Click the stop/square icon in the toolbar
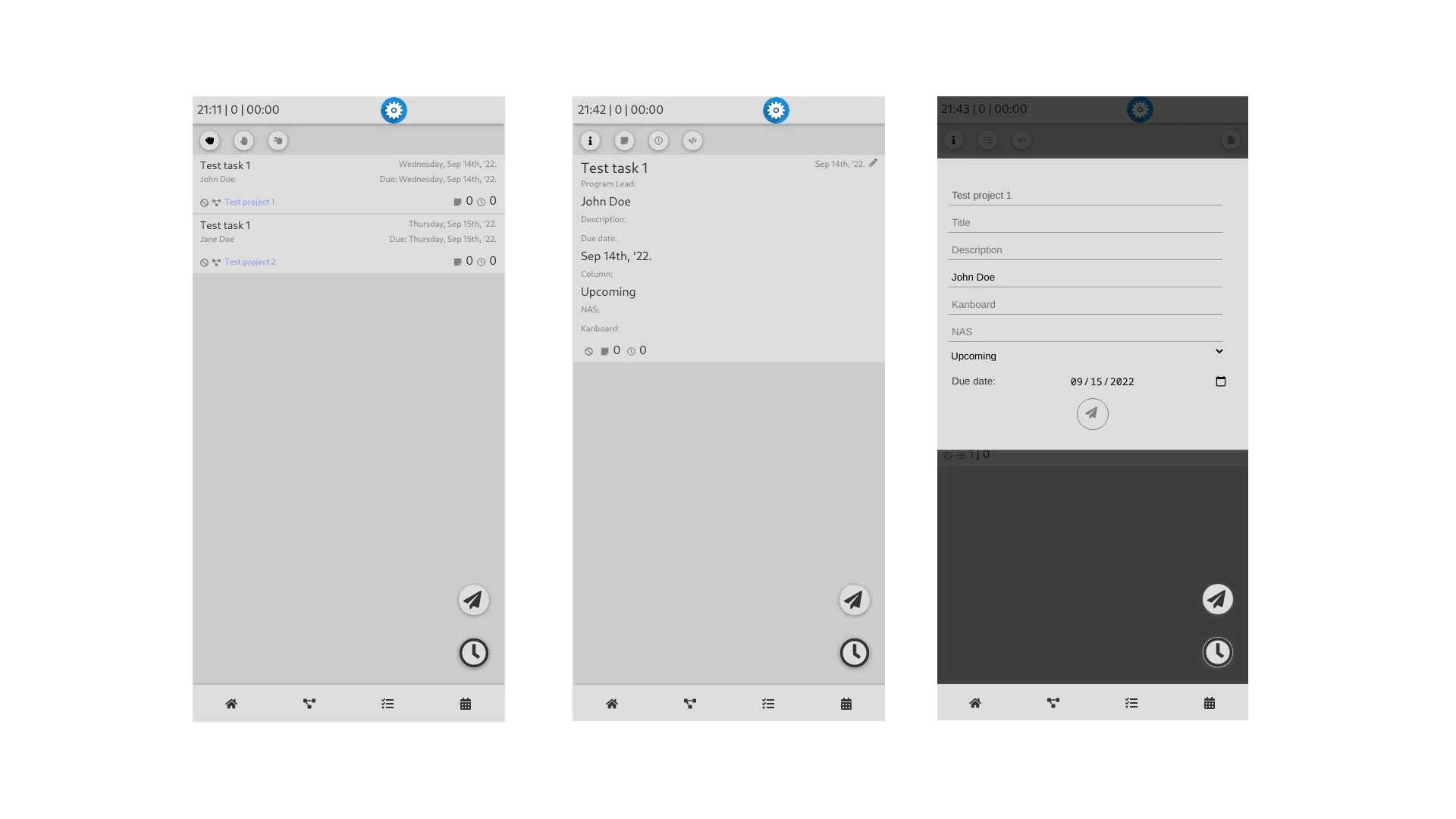The width and height of the screenshot is (1456, 819). 624,140
